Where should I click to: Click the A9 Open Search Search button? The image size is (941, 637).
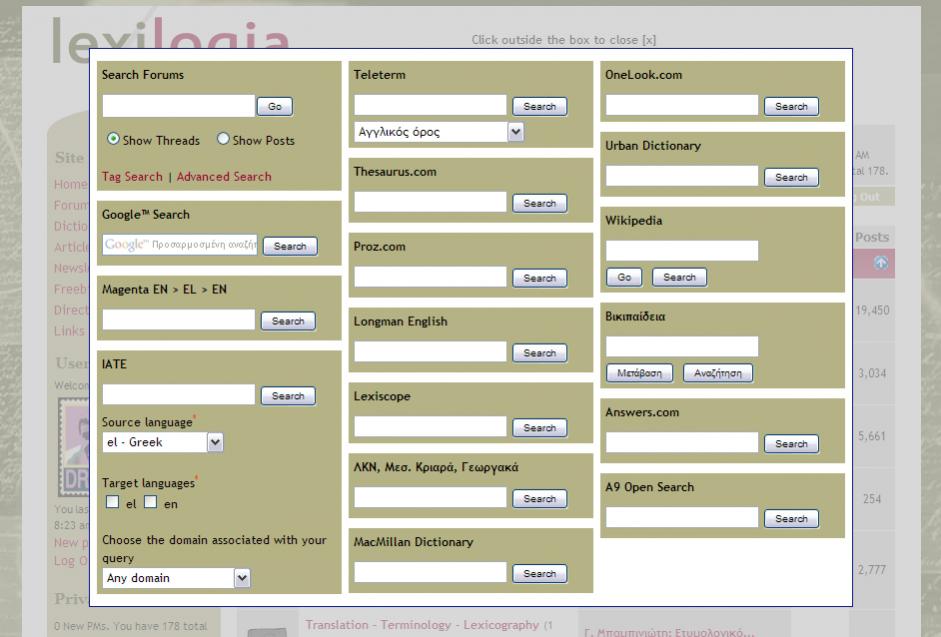click(791, 519)
